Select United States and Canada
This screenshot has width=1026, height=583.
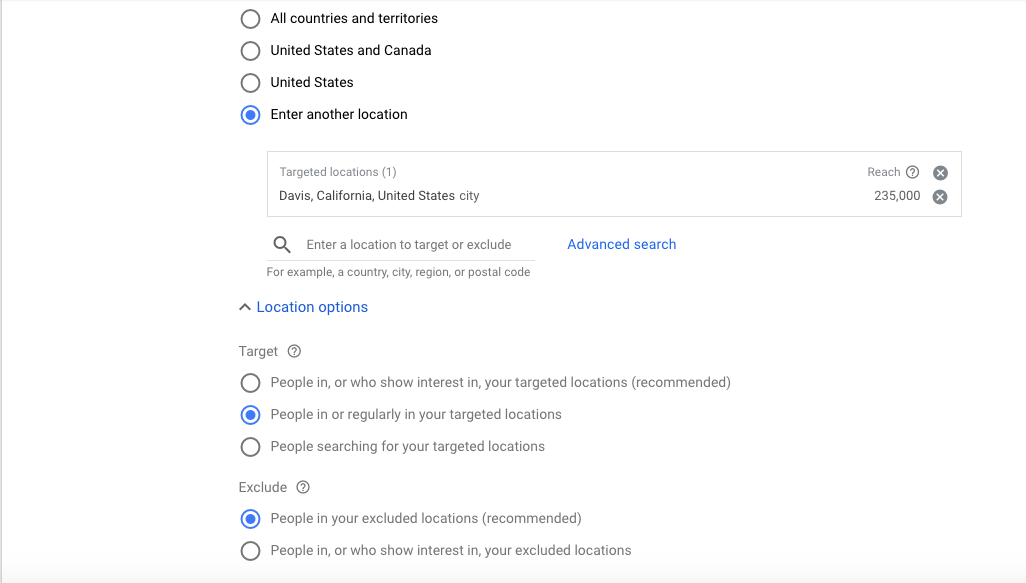(x=250, y=50)
